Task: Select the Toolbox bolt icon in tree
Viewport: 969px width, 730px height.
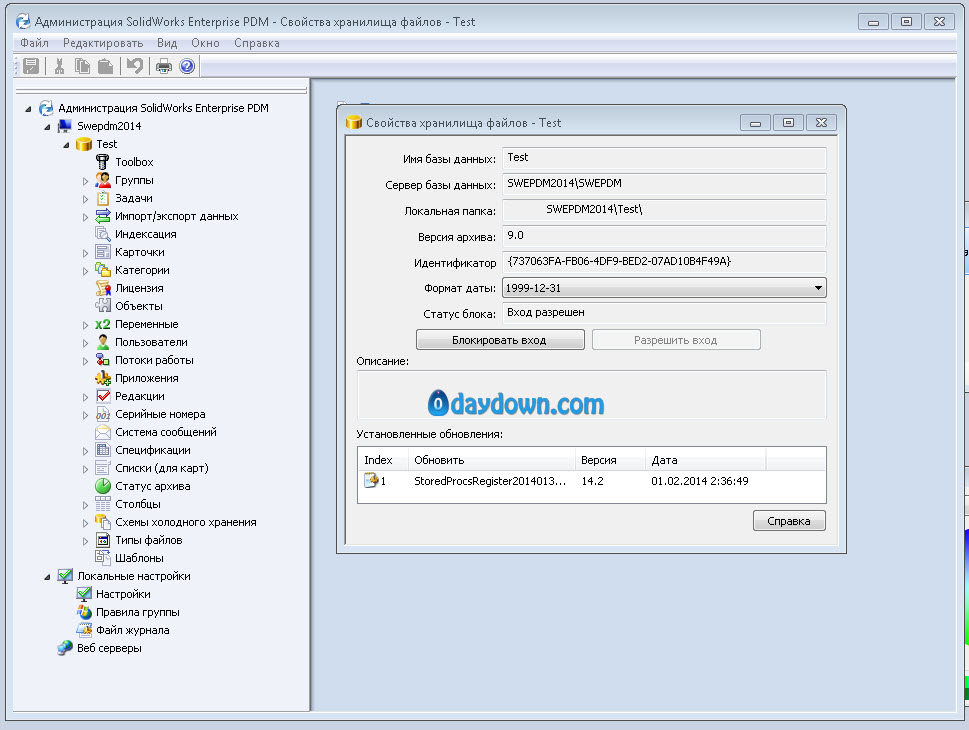Action: coord(103,162)
